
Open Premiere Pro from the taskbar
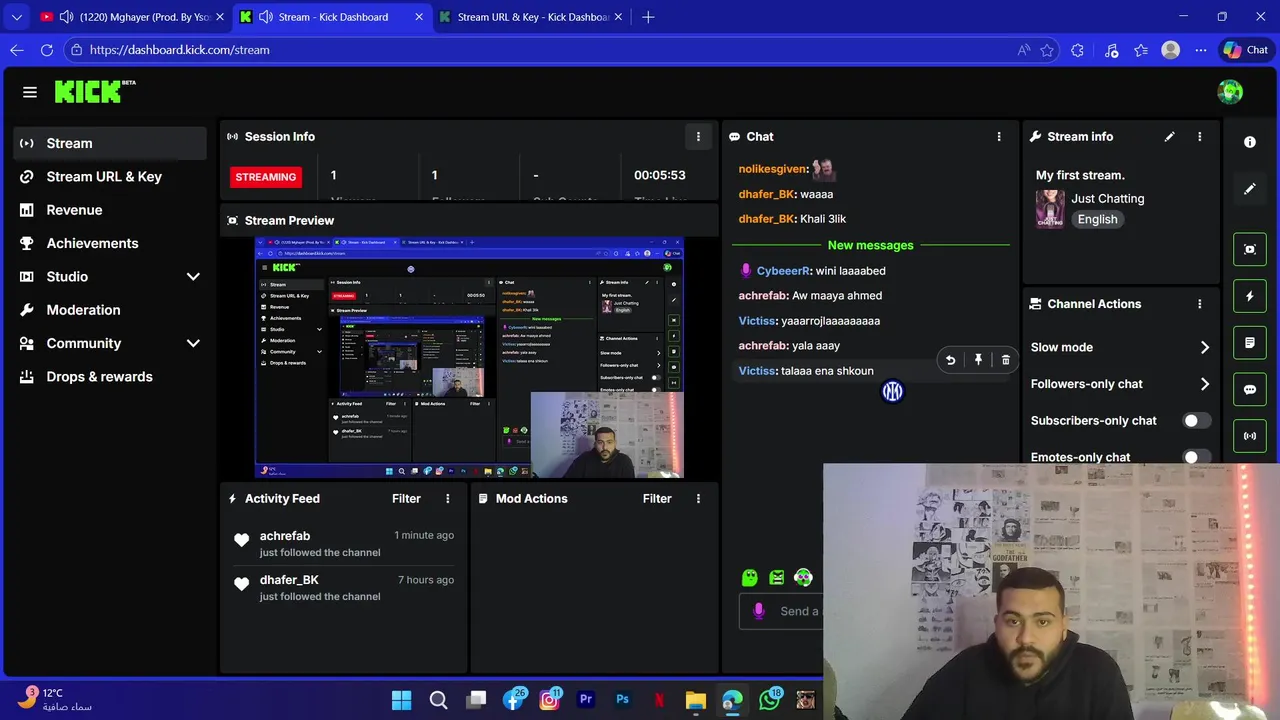click(x=586, y=700)
